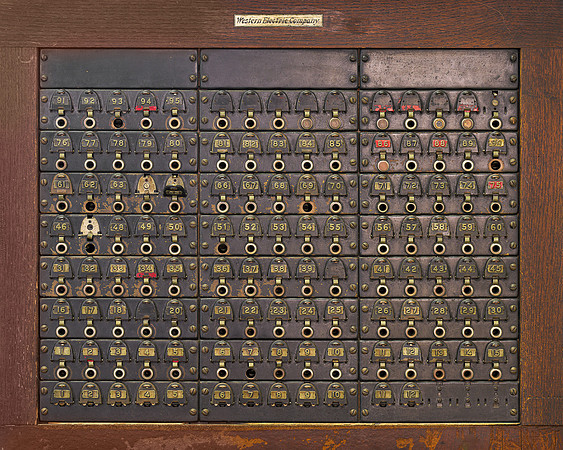Select drop indicator numbered 39
This screenshot has height=450, width=563.
click(307, 268)
